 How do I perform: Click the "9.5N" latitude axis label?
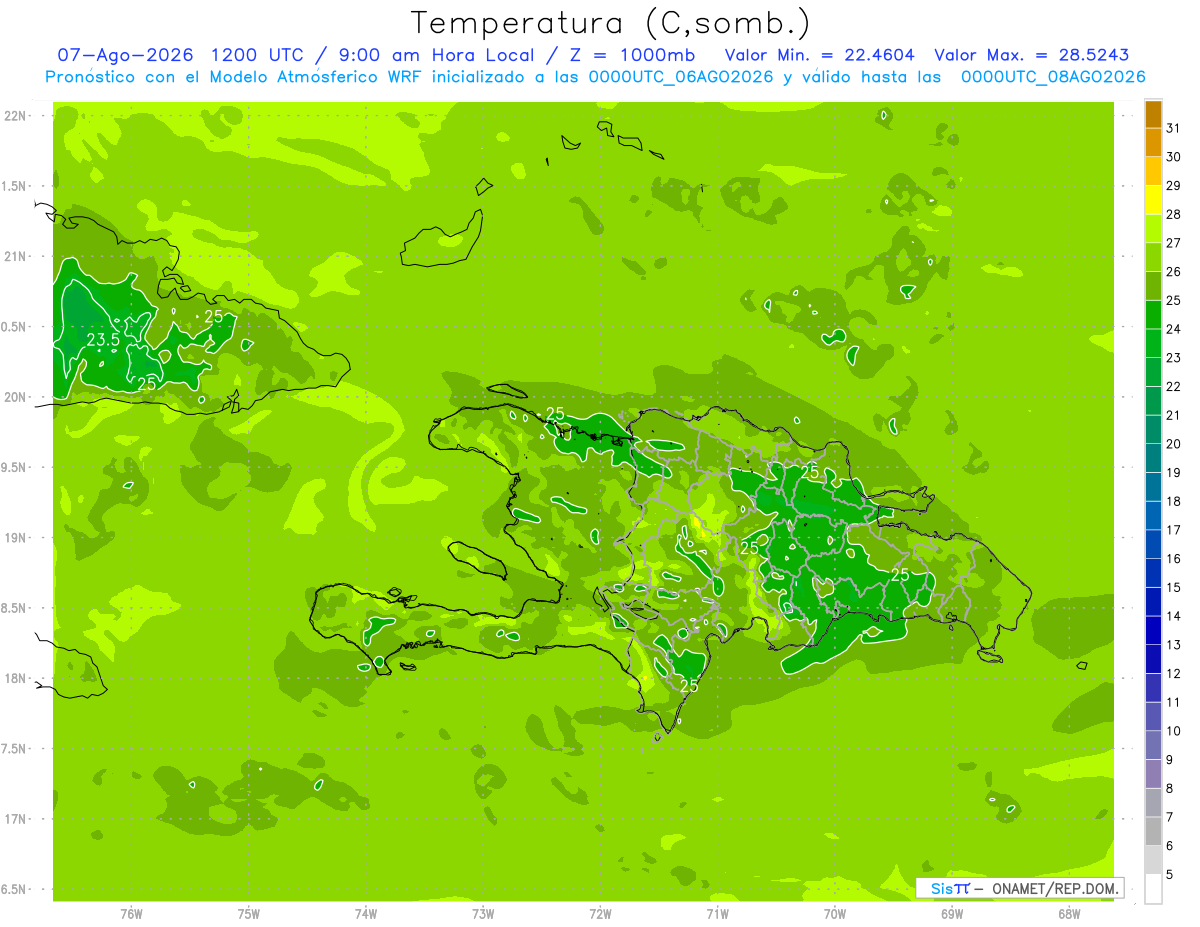[x=14, y=467]
